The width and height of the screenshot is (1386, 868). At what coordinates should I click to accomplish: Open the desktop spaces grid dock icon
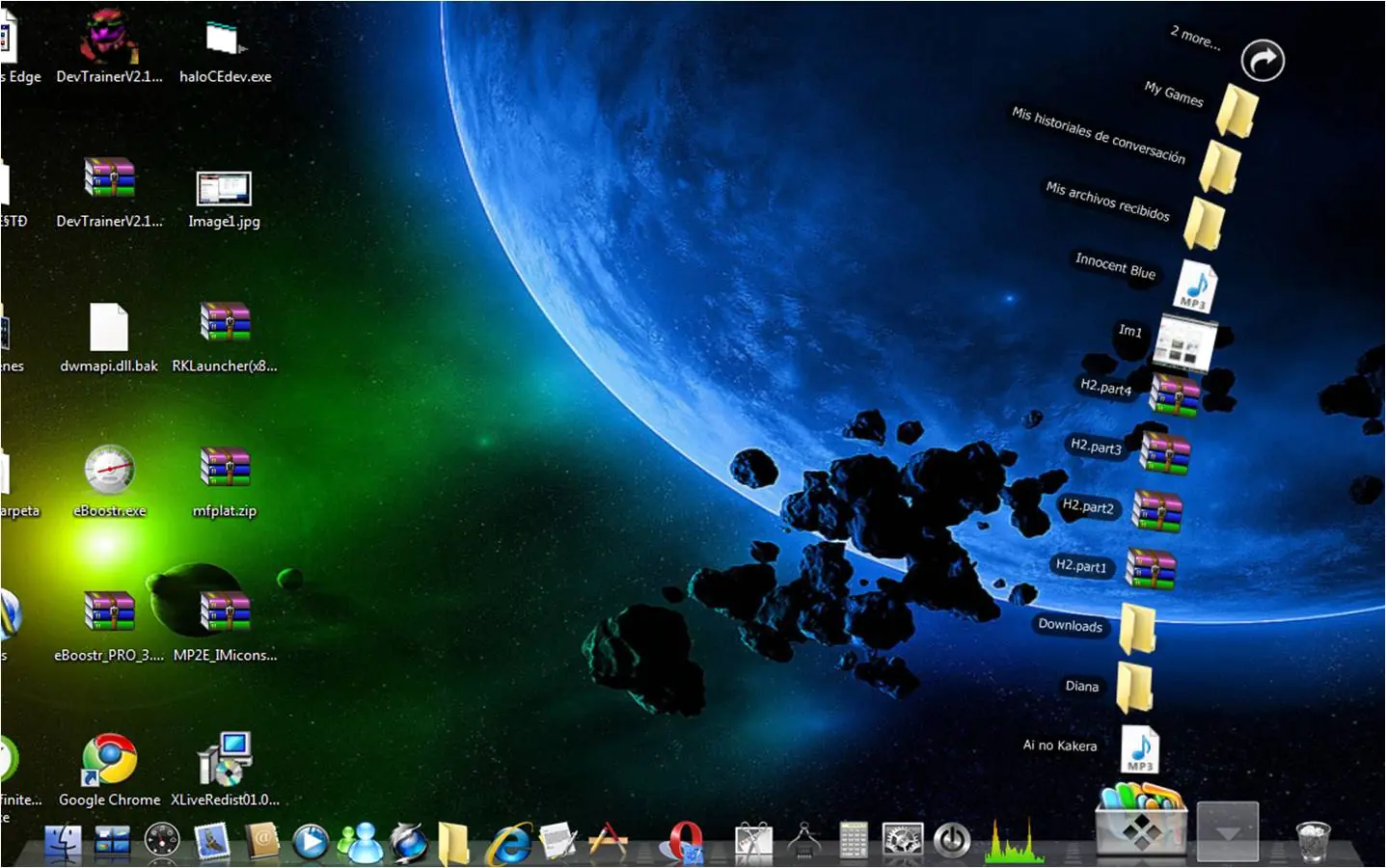pos(113,842)
